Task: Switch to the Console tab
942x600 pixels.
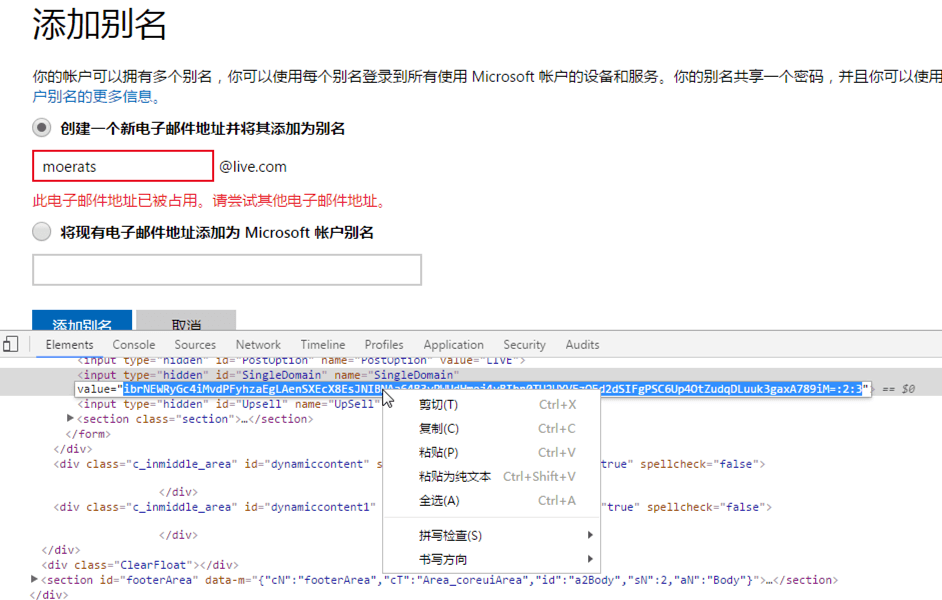Action: pos(134,345)
